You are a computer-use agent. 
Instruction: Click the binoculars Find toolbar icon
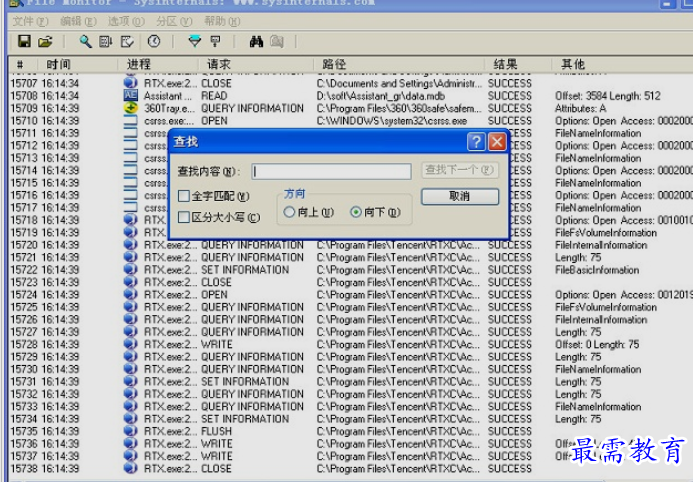point(256,42)
